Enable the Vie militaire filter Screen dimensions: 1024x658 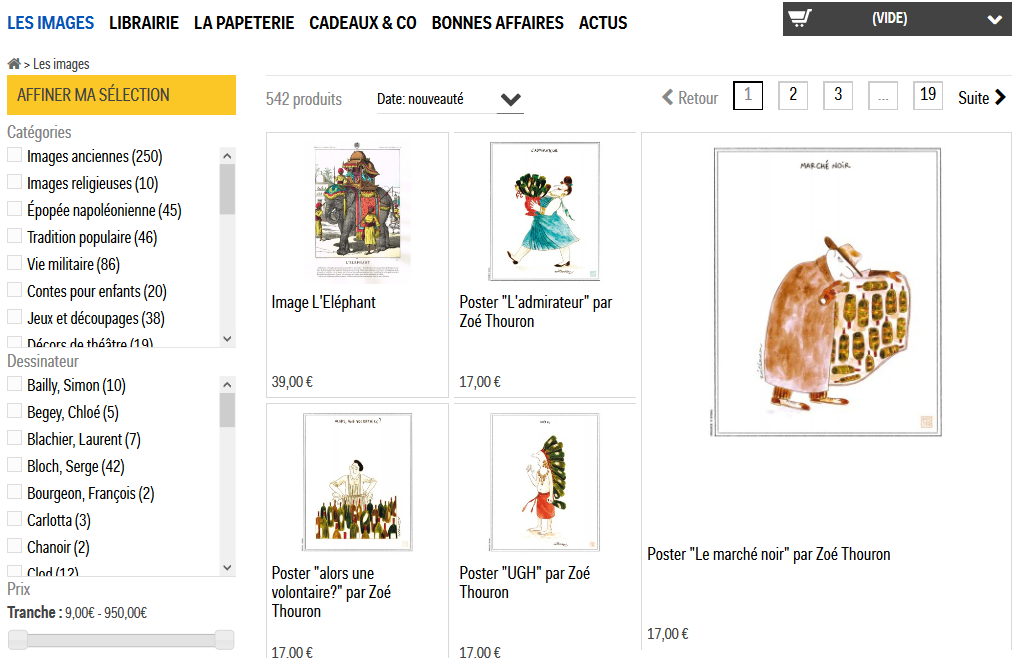pos(15,263)
